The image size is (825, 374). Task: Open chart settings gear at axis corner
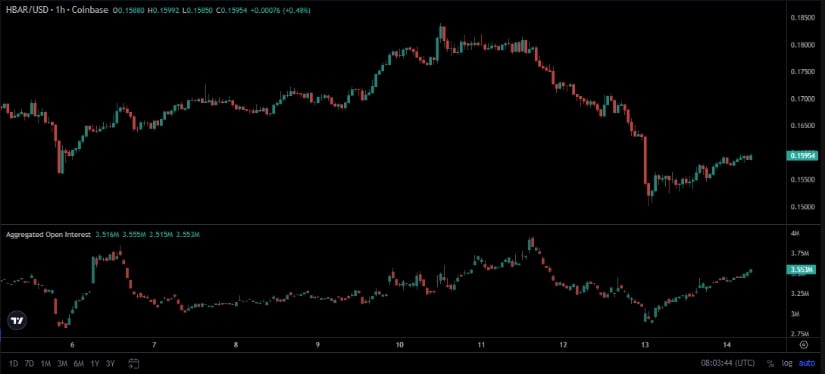[803, 345]
